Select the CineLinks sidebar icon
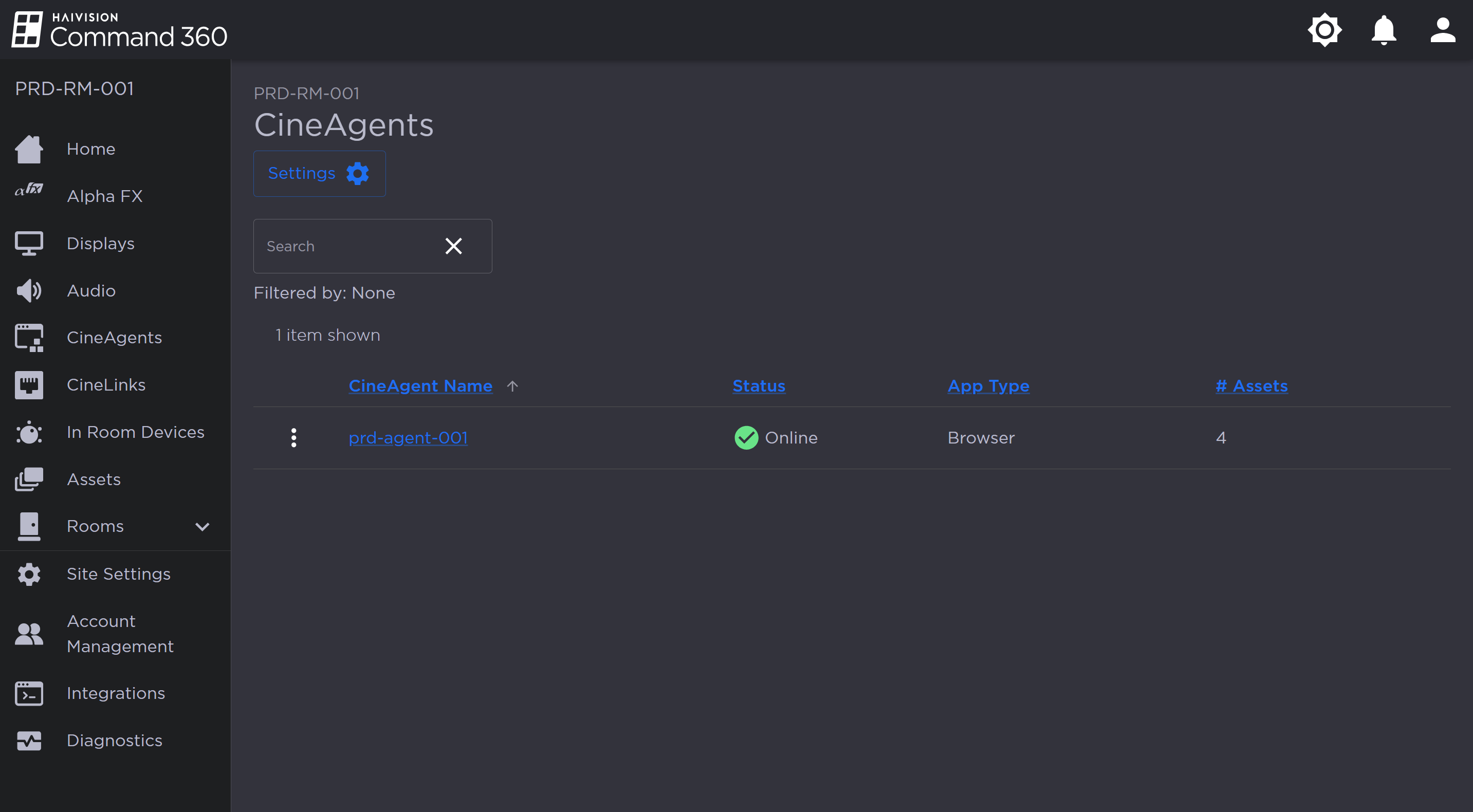Screen dimensions: 1473x812 [x=28, y=384]
